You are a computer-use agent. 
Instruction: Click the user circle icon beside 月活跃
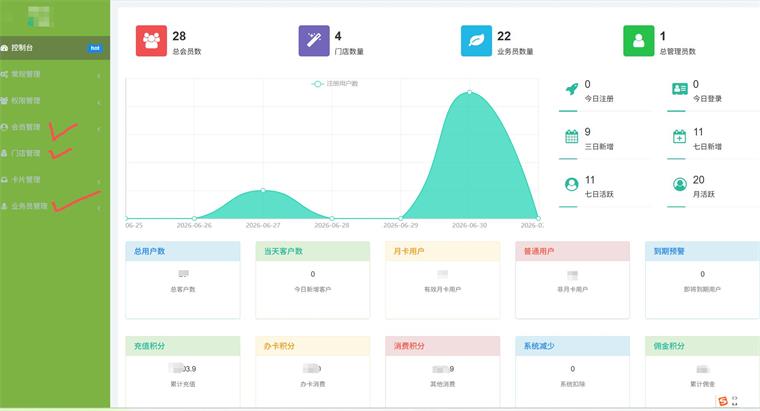pyautogui.click(x=680, y=185)
